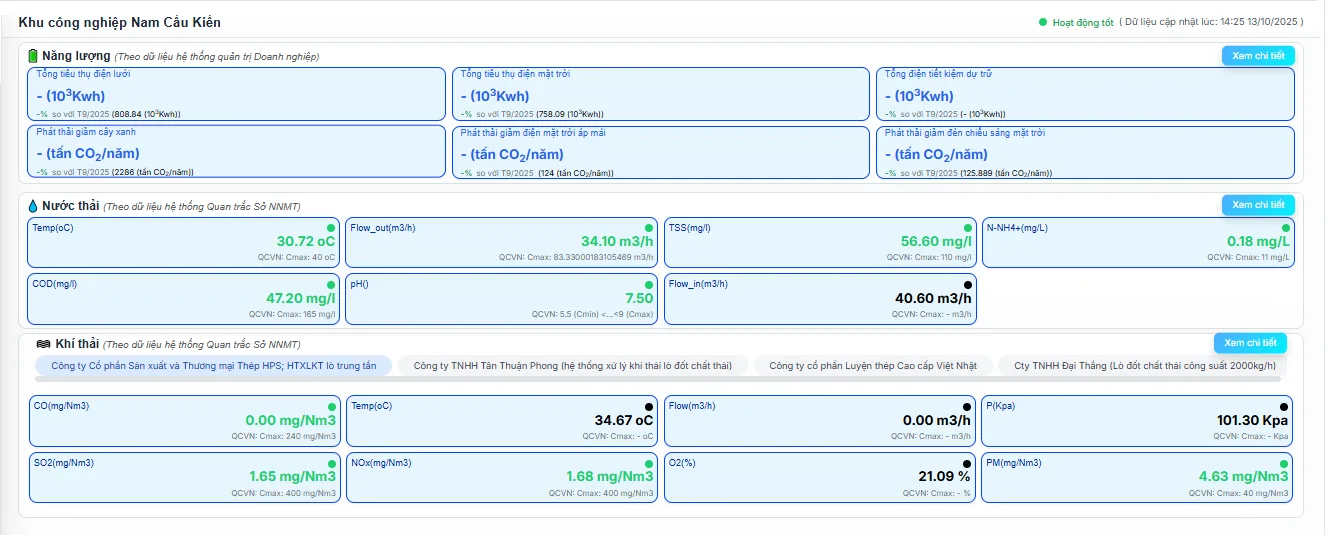Open Xem chi tiết for the Năng lượng section

click(1257, 56)
